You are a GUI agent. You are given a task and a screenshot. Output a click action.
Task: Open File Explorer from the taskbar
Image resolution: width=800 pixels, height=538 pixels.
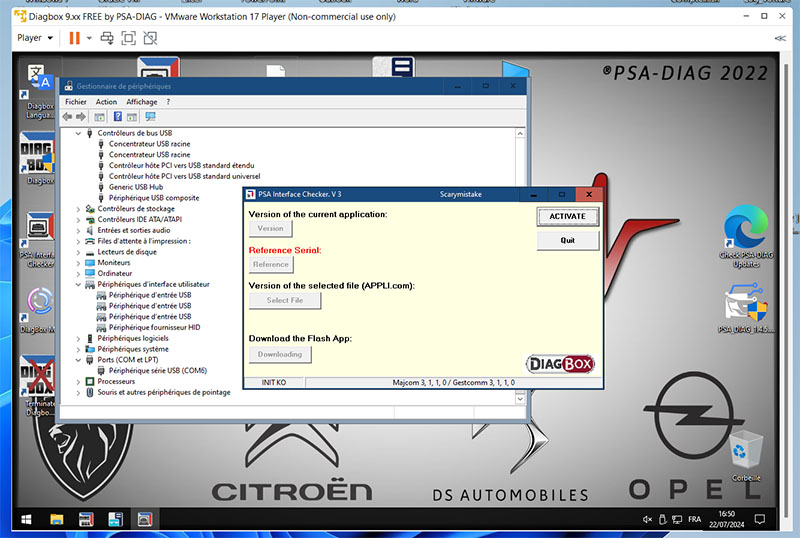click(57, 520)
